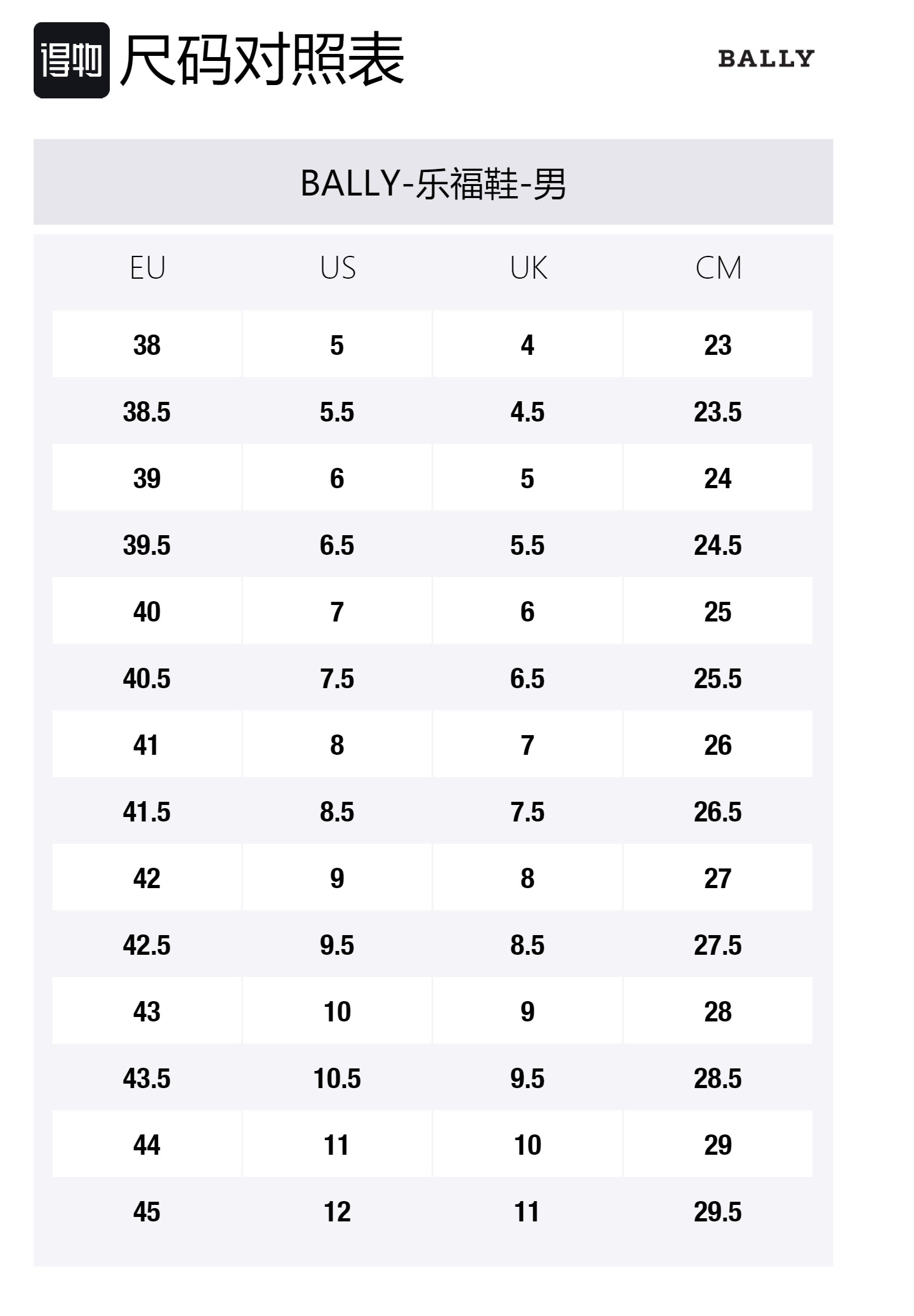
Task: Select the EU size 45 cell
Action: tap(147, 1212)
